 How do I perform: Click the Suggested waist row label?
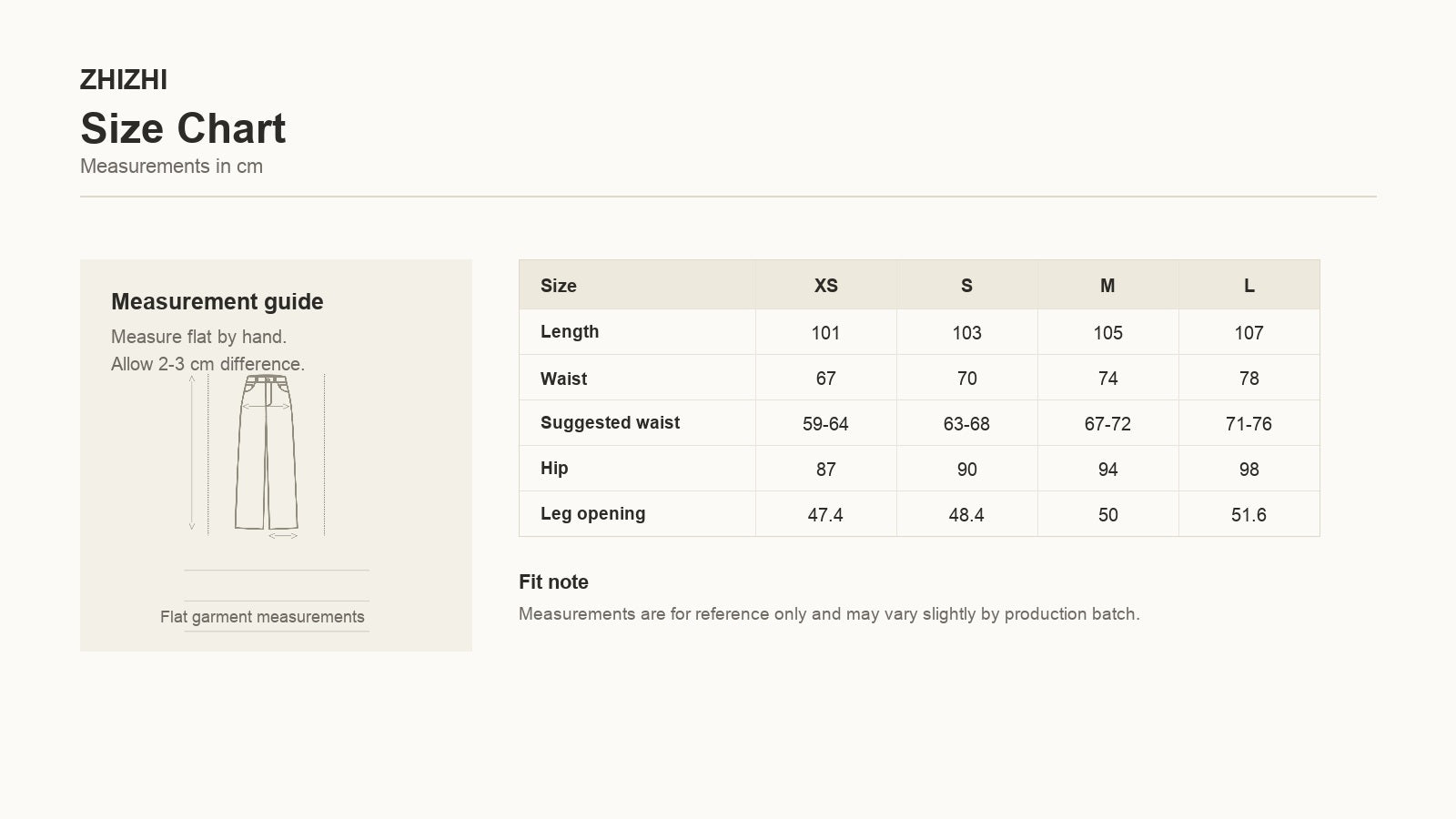(610, 423)
